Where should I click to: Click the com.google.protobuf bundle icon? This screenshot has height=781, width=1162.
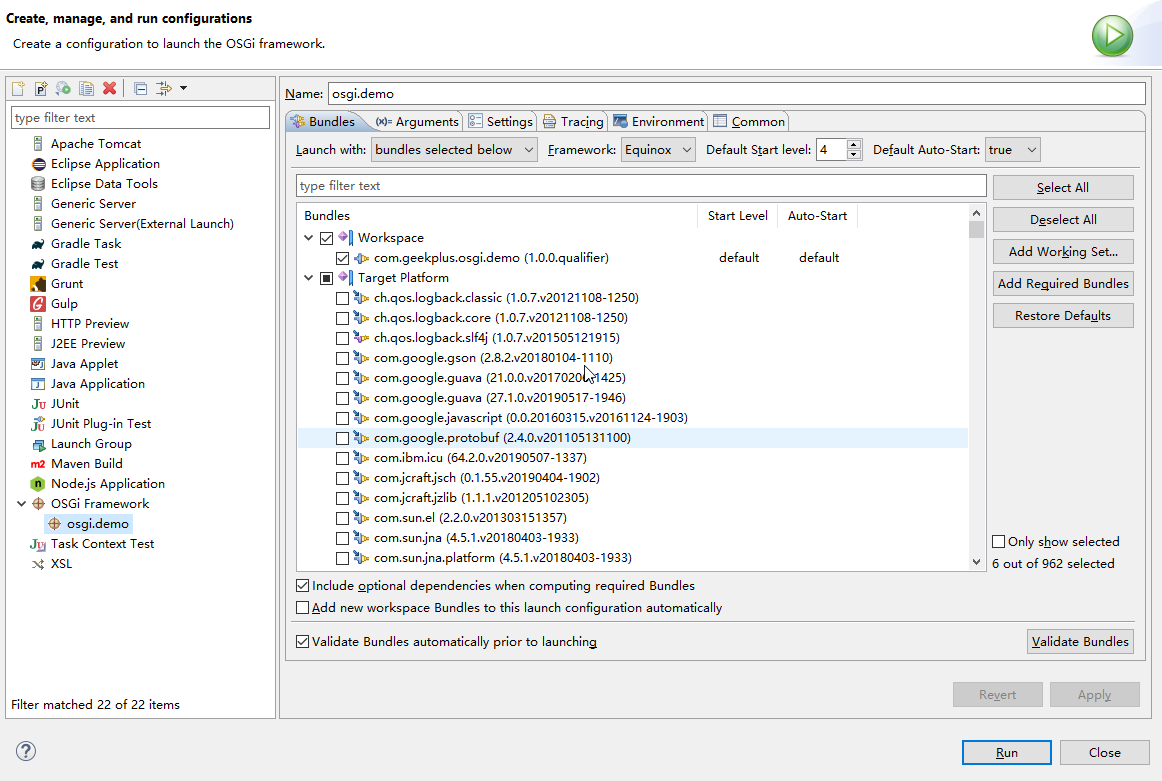pos(361,438)
